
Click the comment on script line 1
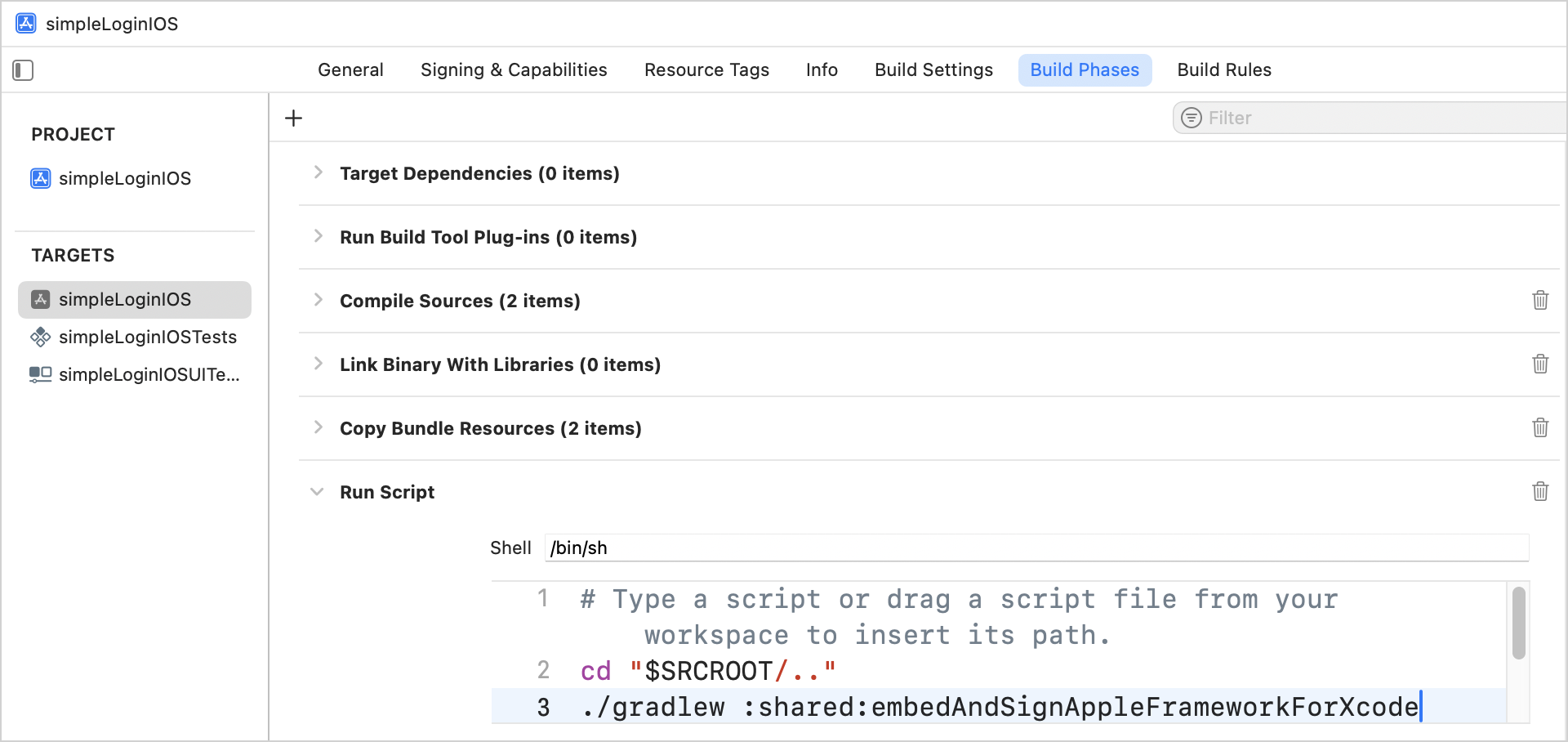click(x=959, y=617)
